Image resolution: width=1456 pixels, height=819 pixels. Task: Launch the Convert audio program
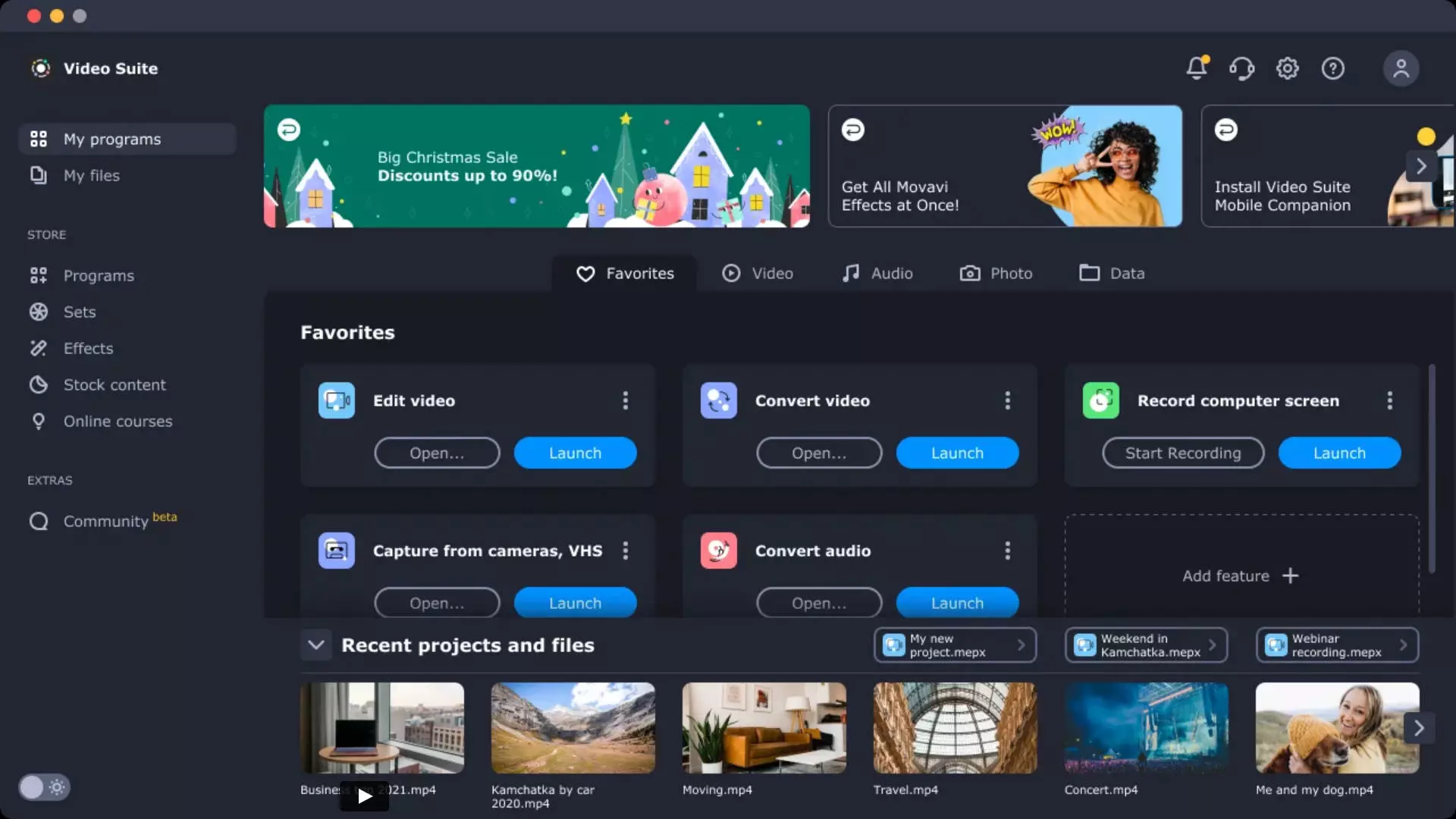957,603
